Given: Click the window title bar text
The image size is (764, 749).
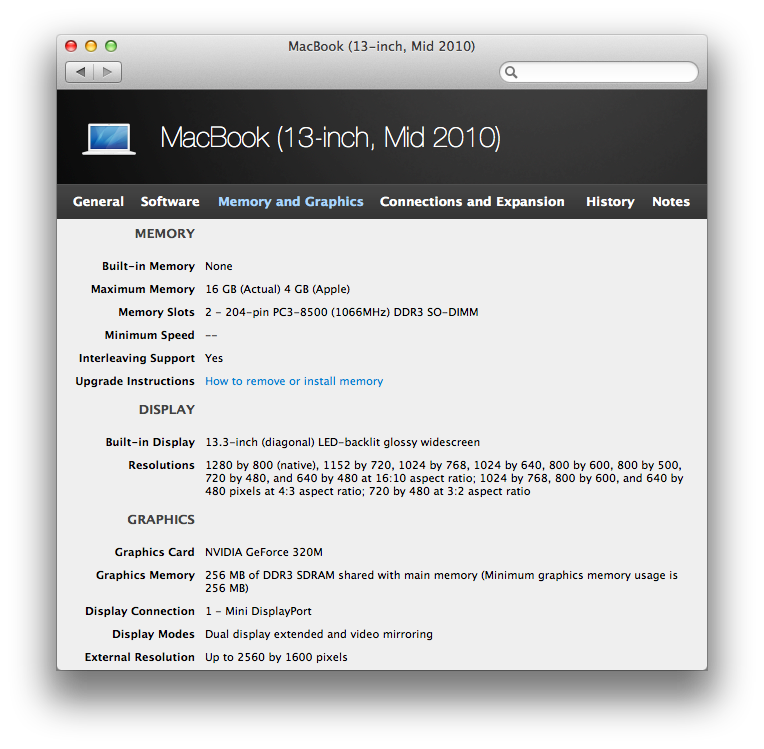Looking at the screenshot, I should click(382, 46).
